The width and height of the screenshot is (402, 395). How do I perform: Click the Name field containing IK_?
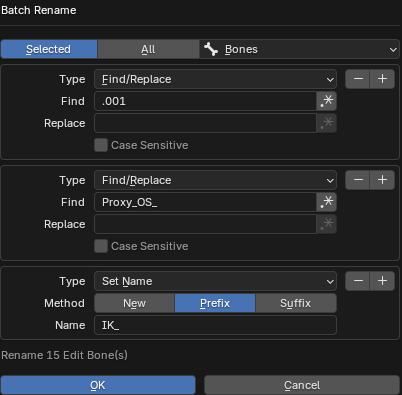point(215,325)
